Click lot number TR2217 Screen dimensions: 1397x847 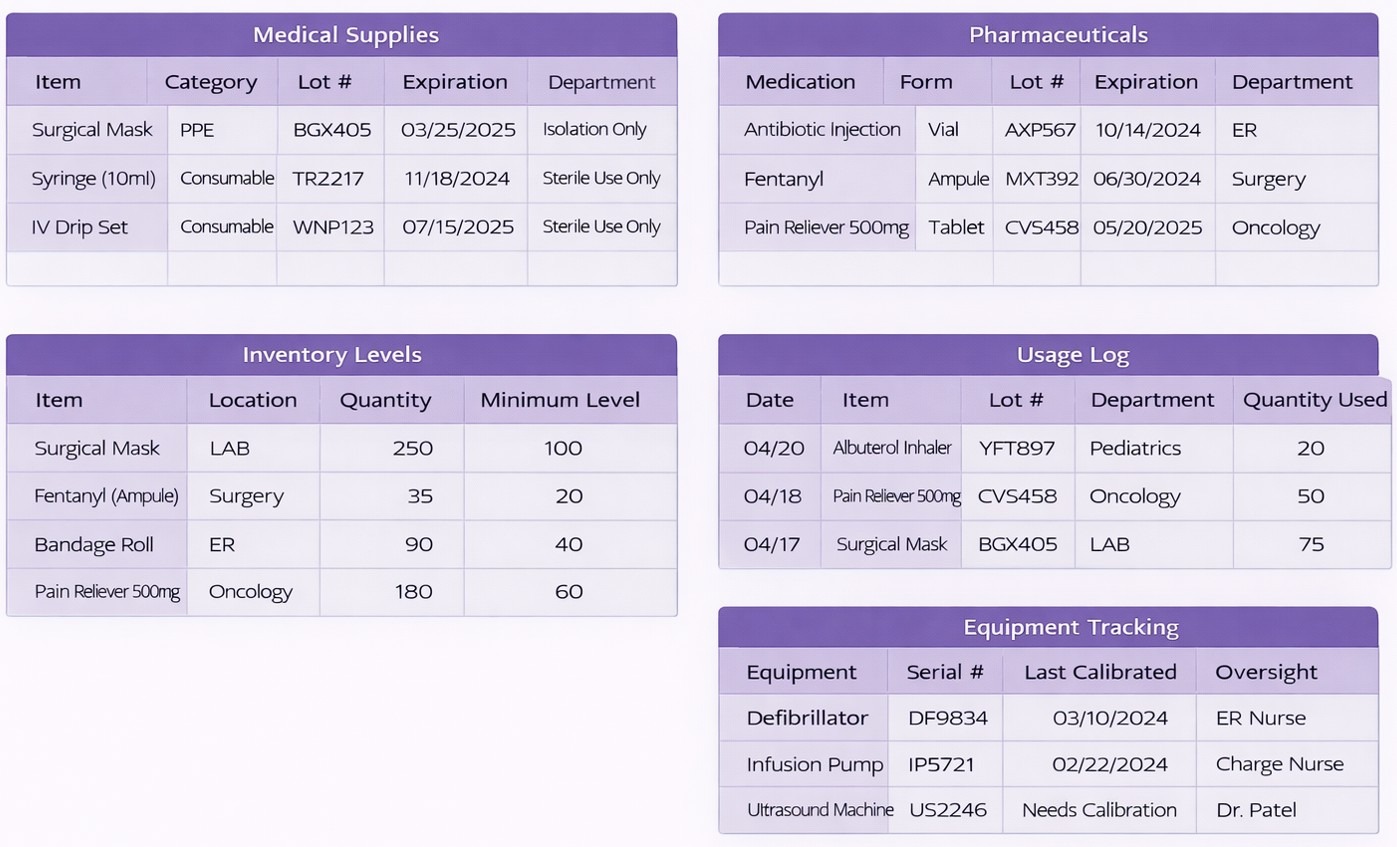(x=328, y=179)
